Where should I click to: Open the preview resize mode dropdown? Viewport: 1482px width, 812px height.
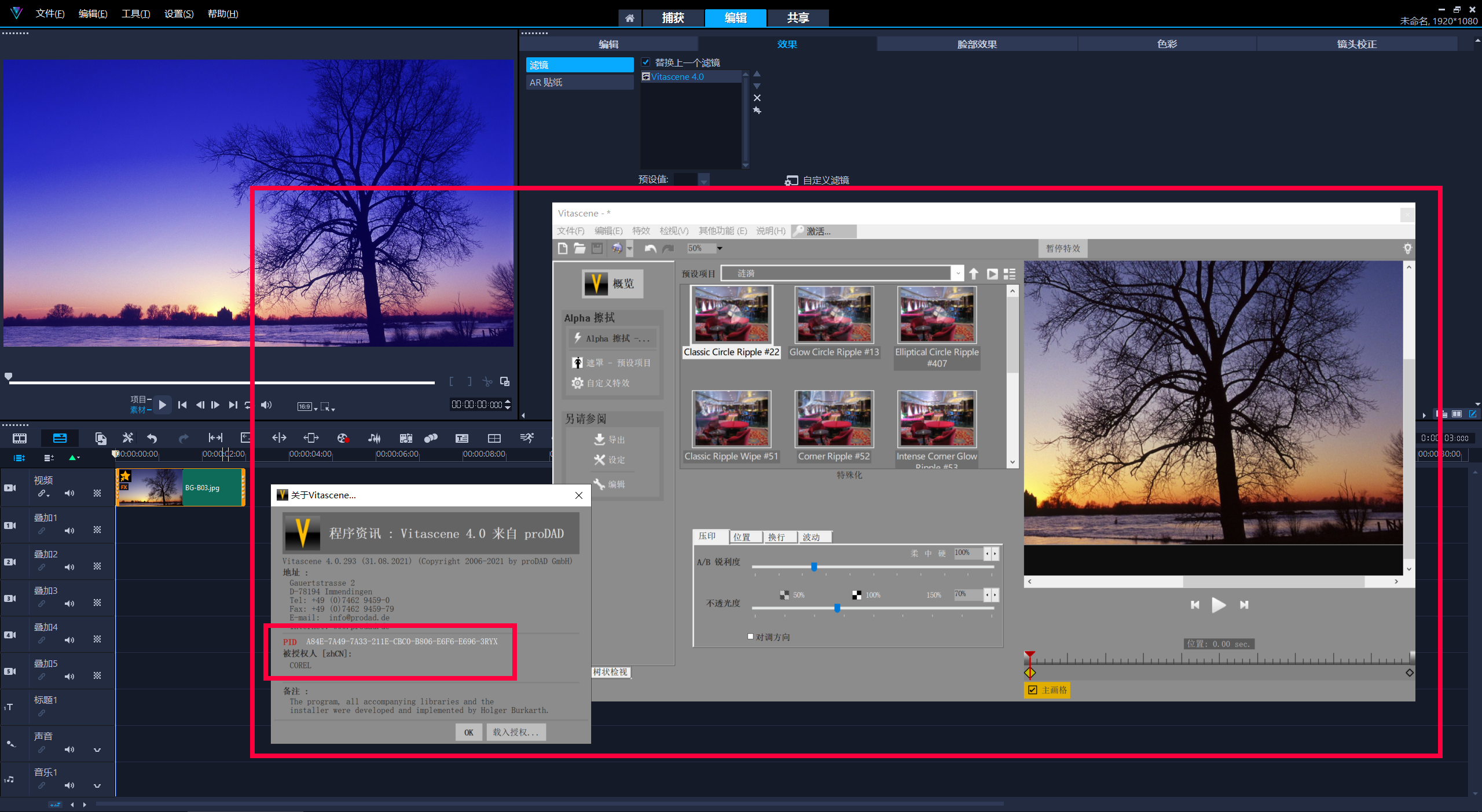(x=328, y=406)
